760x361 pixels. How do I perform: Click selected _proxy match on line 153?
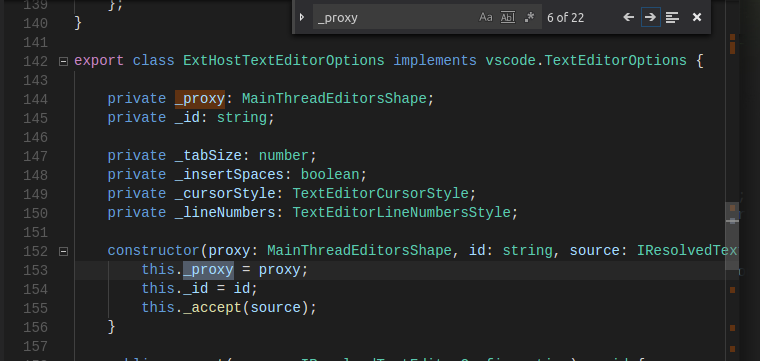click(x=208, y=270)
